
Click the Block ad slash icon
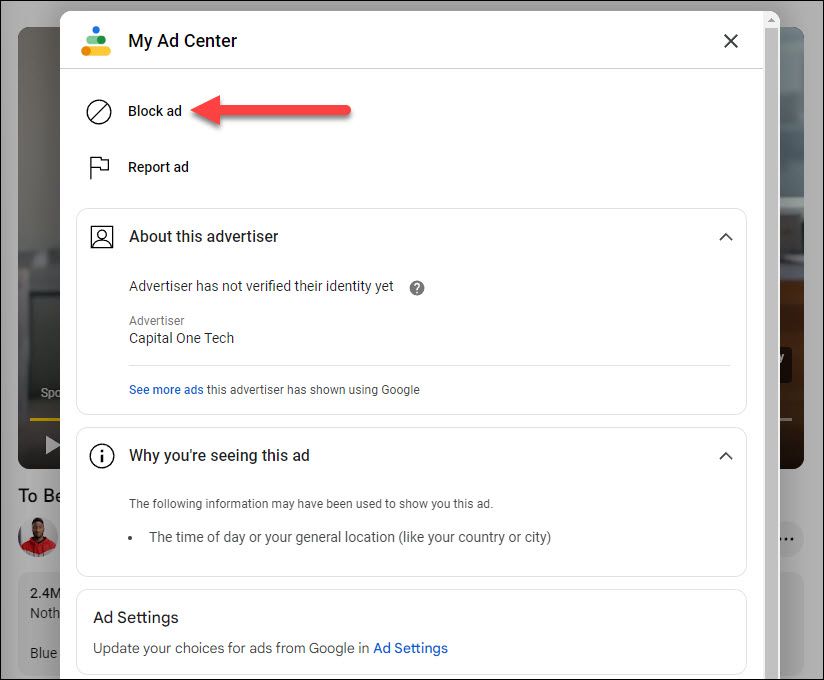[98, 112]
